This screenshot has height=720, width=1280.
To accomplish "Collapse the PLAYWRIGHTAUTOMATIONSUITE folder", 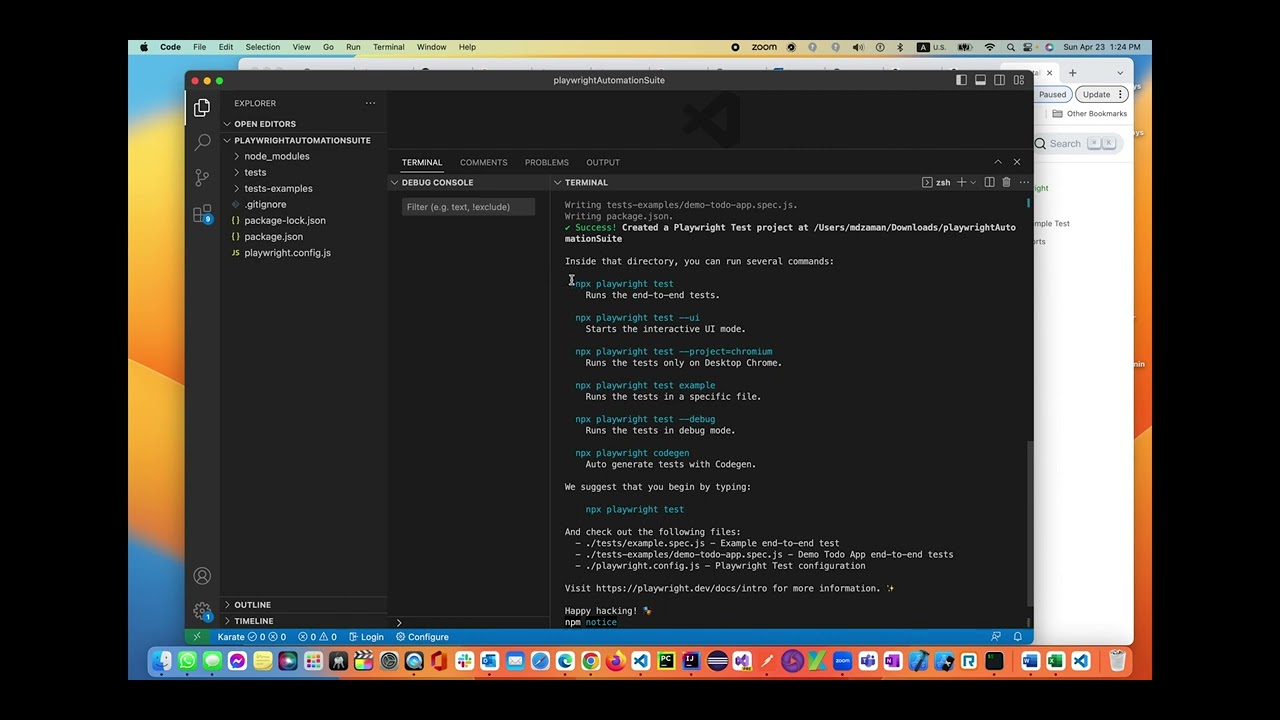I will 303,141.
